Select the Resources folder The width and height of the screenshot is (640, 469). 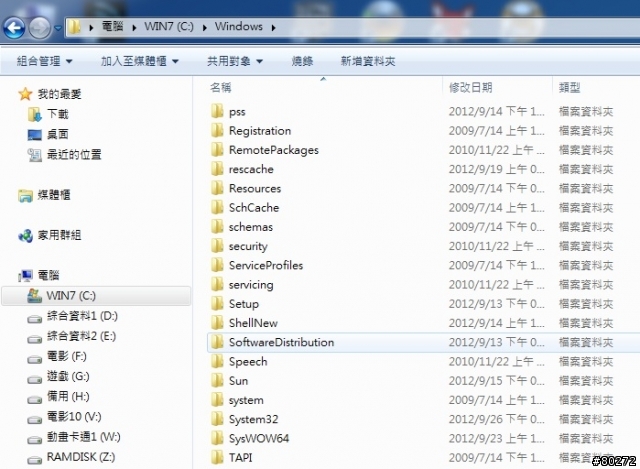click(246, 188)
